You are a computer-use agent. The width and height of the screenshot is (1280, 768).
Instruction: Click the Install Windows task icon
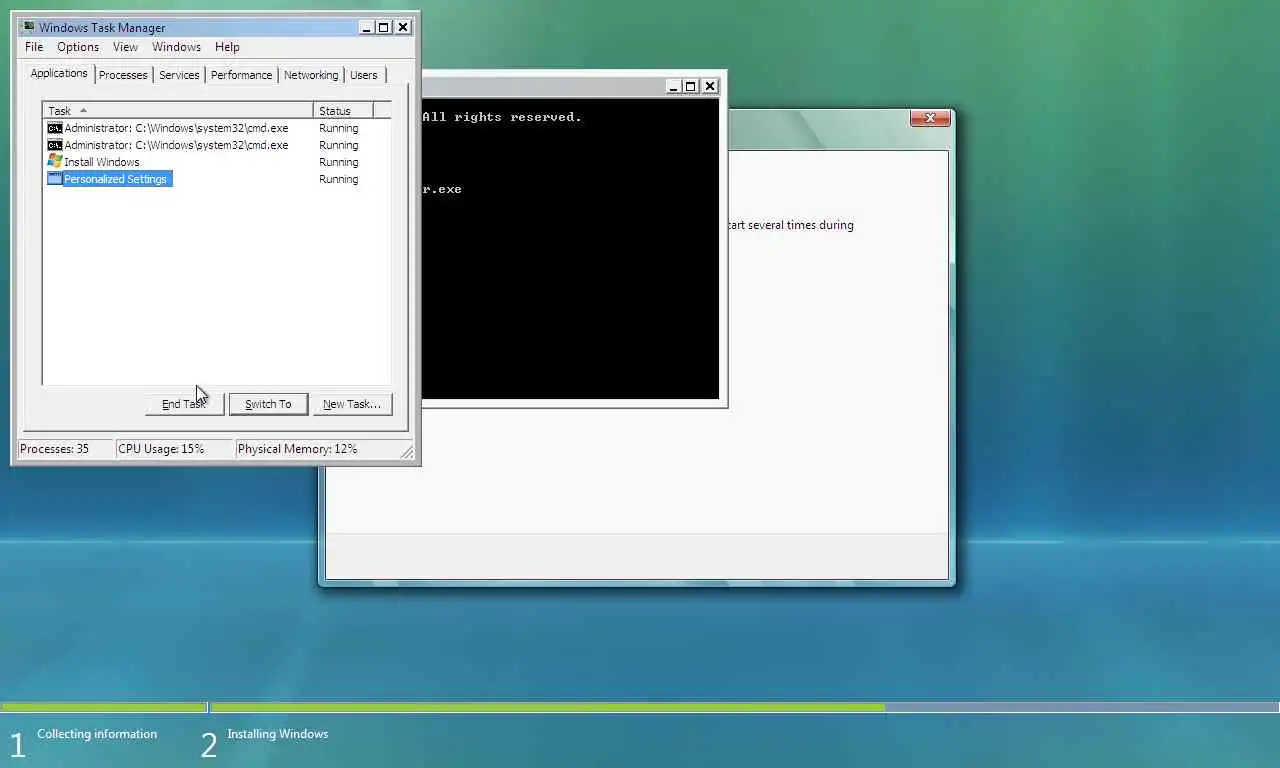tap(55, 162)
